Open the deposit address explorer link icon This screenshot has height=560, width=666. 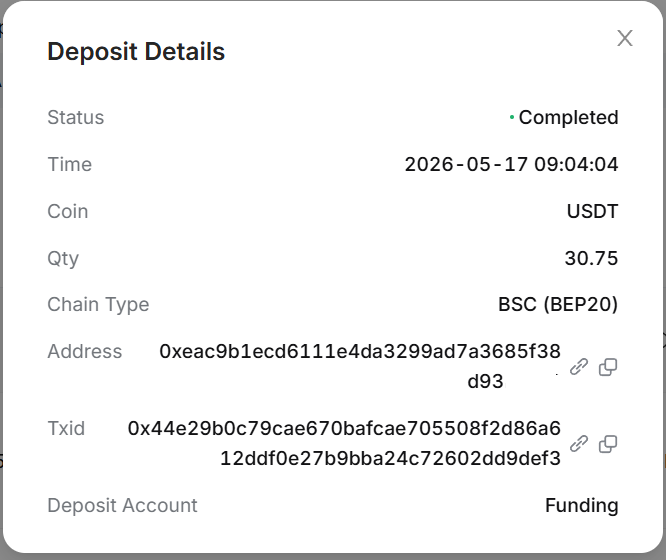(x=579, y=367)
